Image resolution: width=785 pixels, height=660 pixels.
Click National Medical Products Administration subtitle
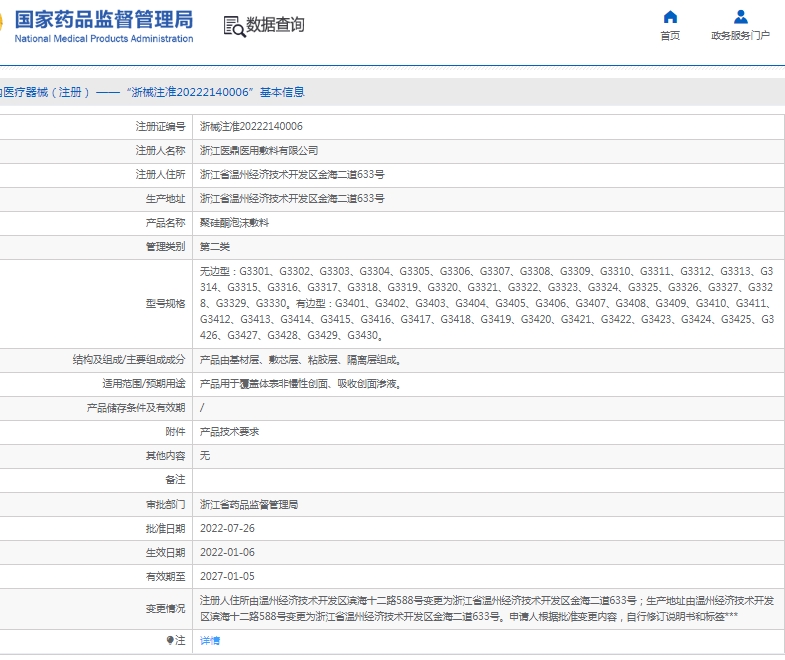tap(104, 39)
